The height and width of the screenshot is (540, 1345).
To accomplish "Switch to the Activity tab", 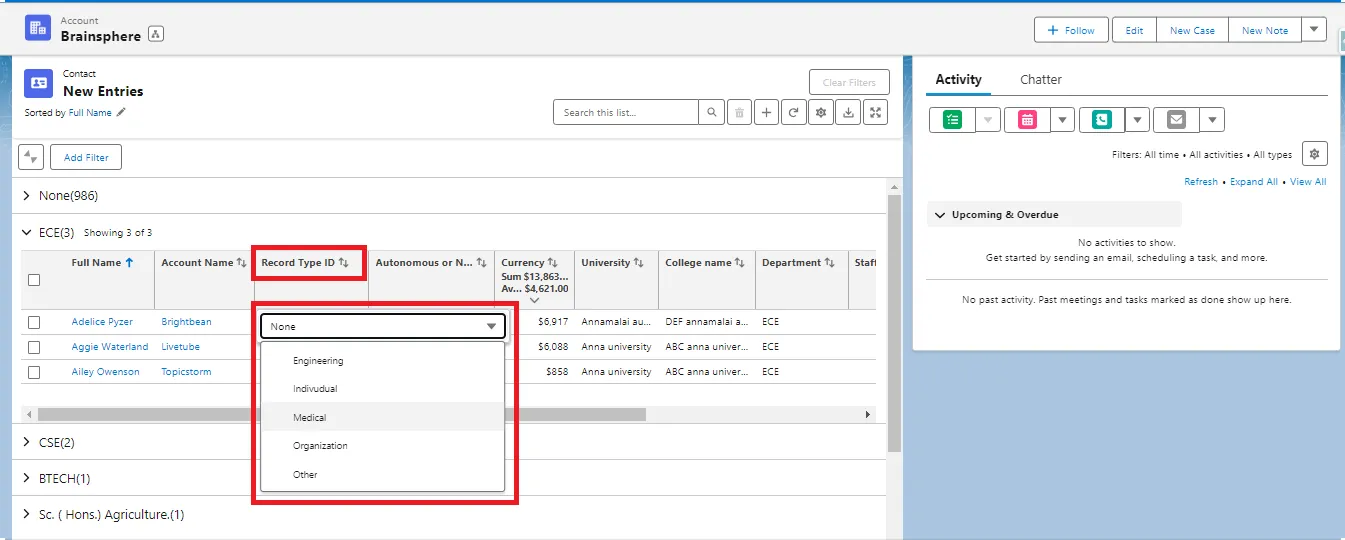I will (x=958, y=80).
